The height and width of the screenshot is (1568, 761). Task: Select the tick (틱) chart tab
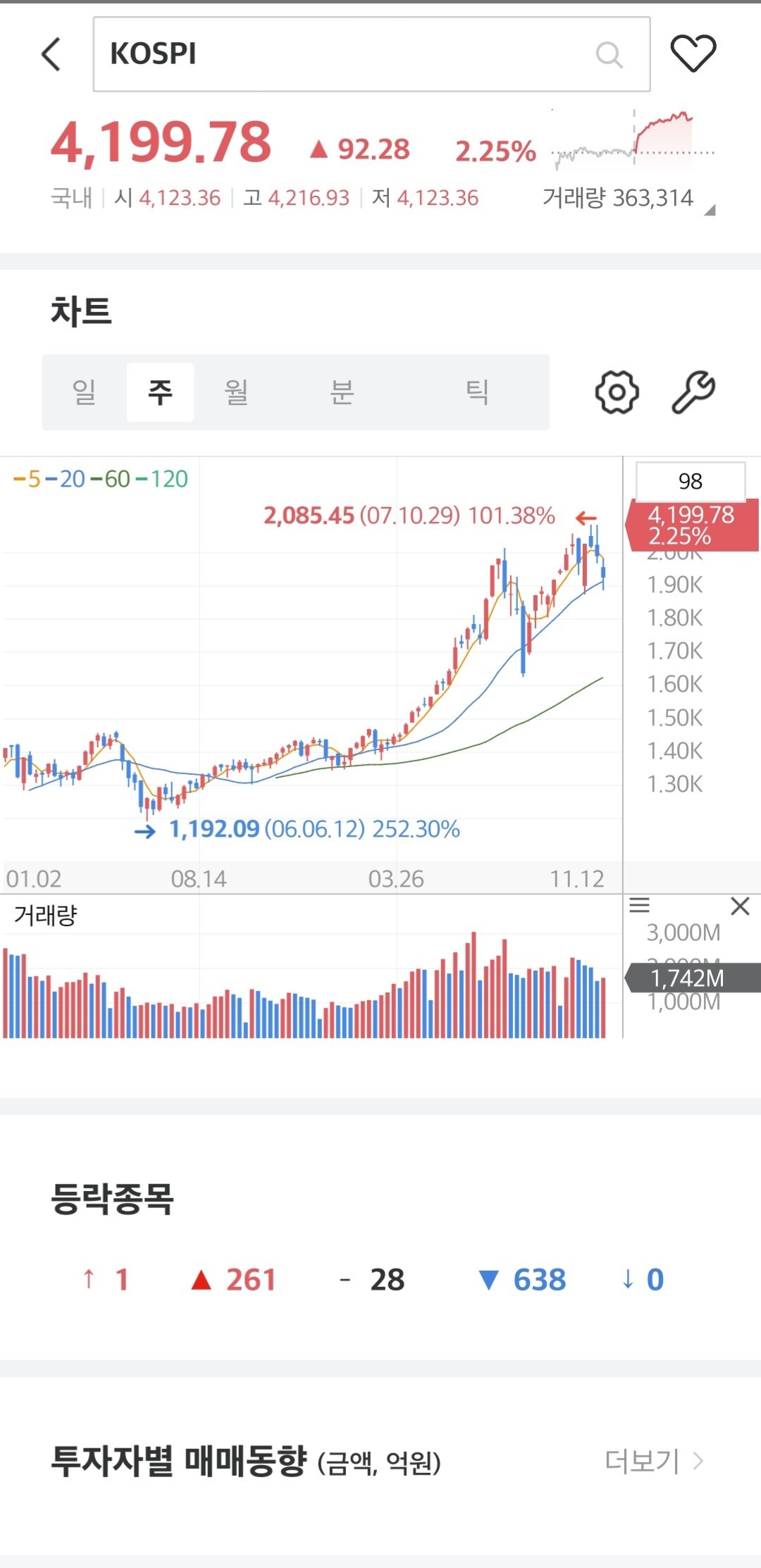pos(477,392)
